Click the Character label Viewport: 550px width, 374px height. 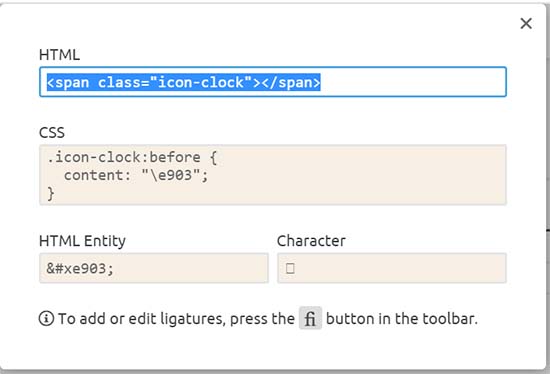click(x=311, y=241)
